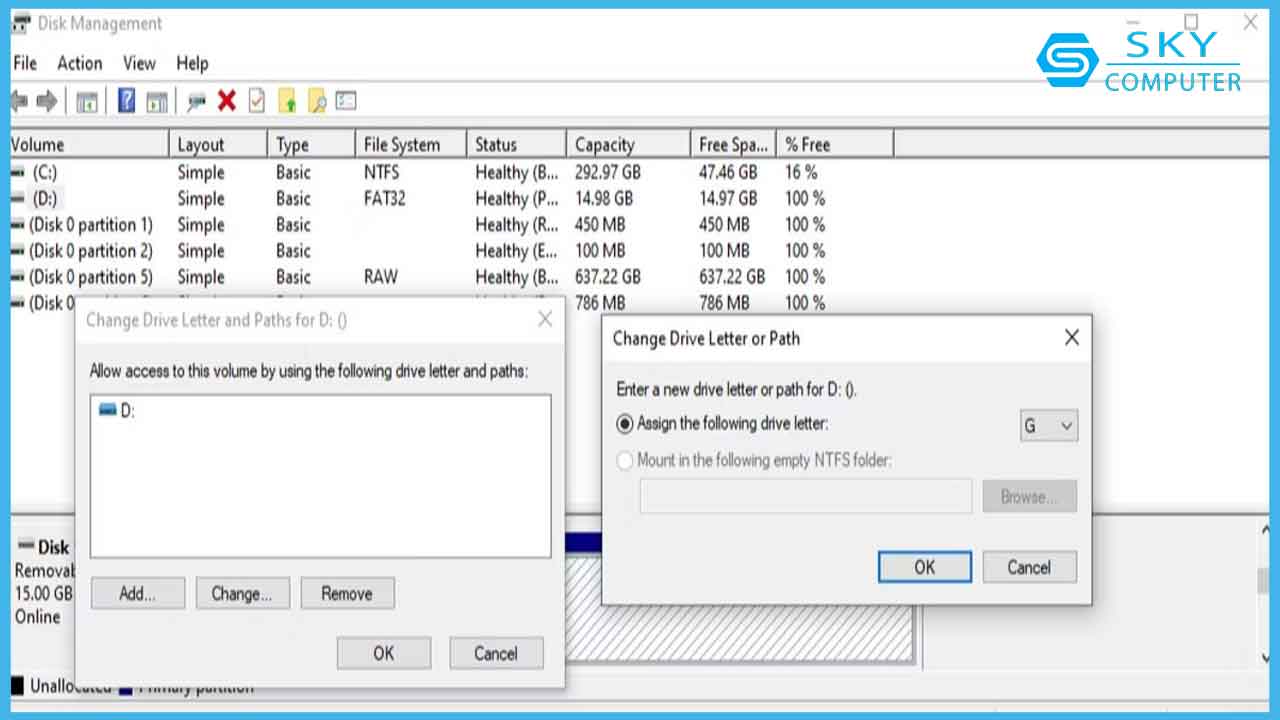1280x720 pixels.
Task: Sort by the Layout column header
Action: click(218, 145)
